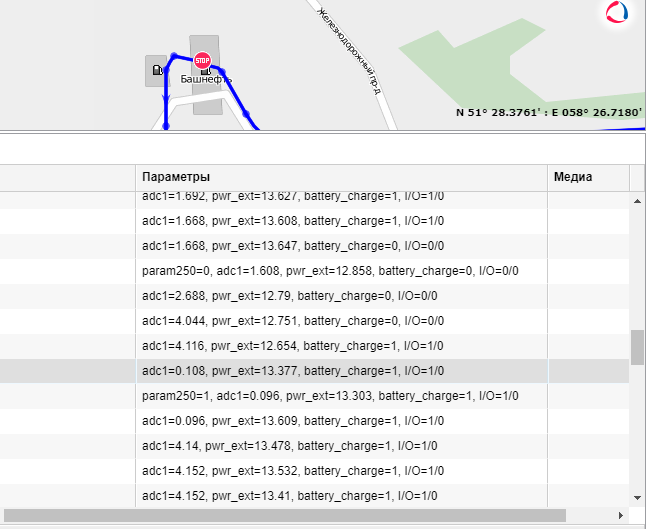Select the row with adc1=2.688, pwr_ext=12.79
The width and height of the screenshot is (647, 529).
(x=290, y=296)
